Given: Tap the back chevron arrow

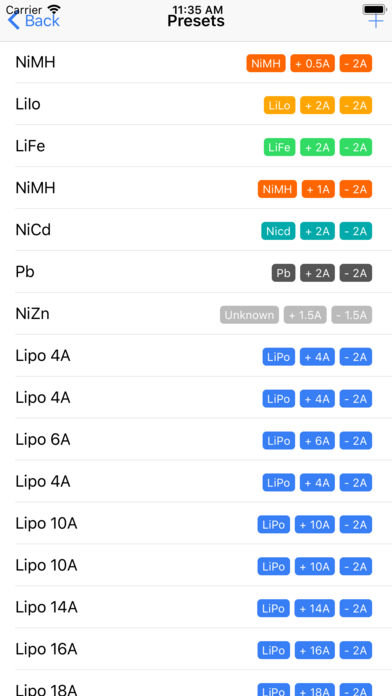Looking at the screenshot, I should point(14,21).
